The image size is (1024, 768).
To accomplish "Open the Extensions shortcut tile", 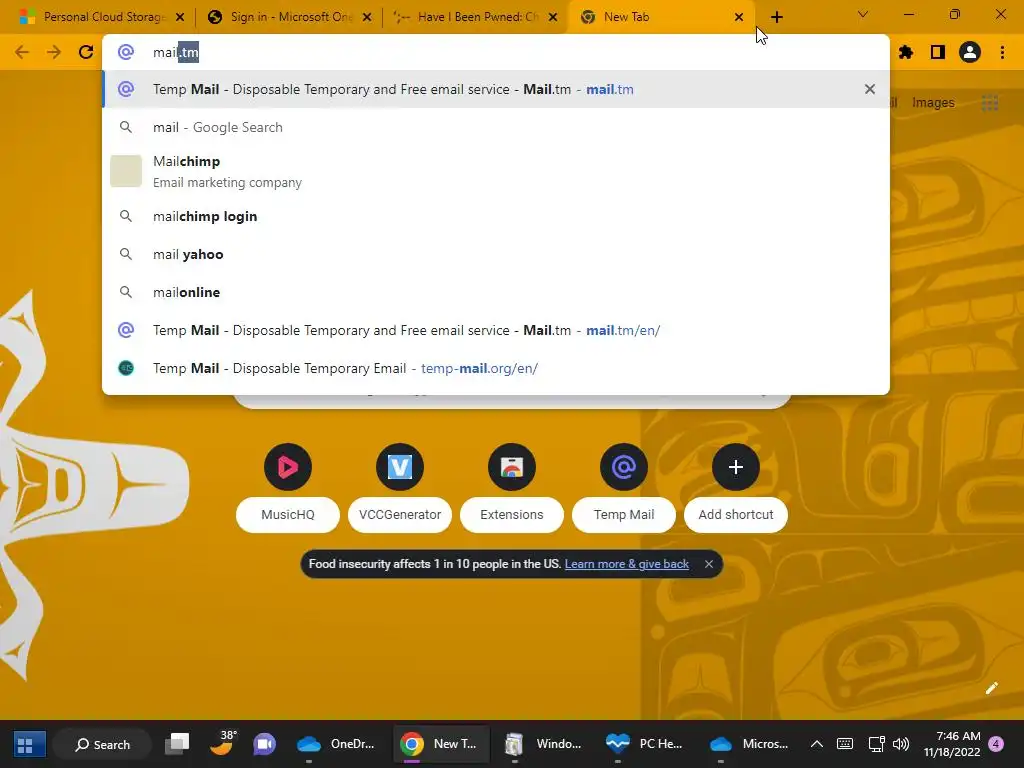I will [511, 487].
